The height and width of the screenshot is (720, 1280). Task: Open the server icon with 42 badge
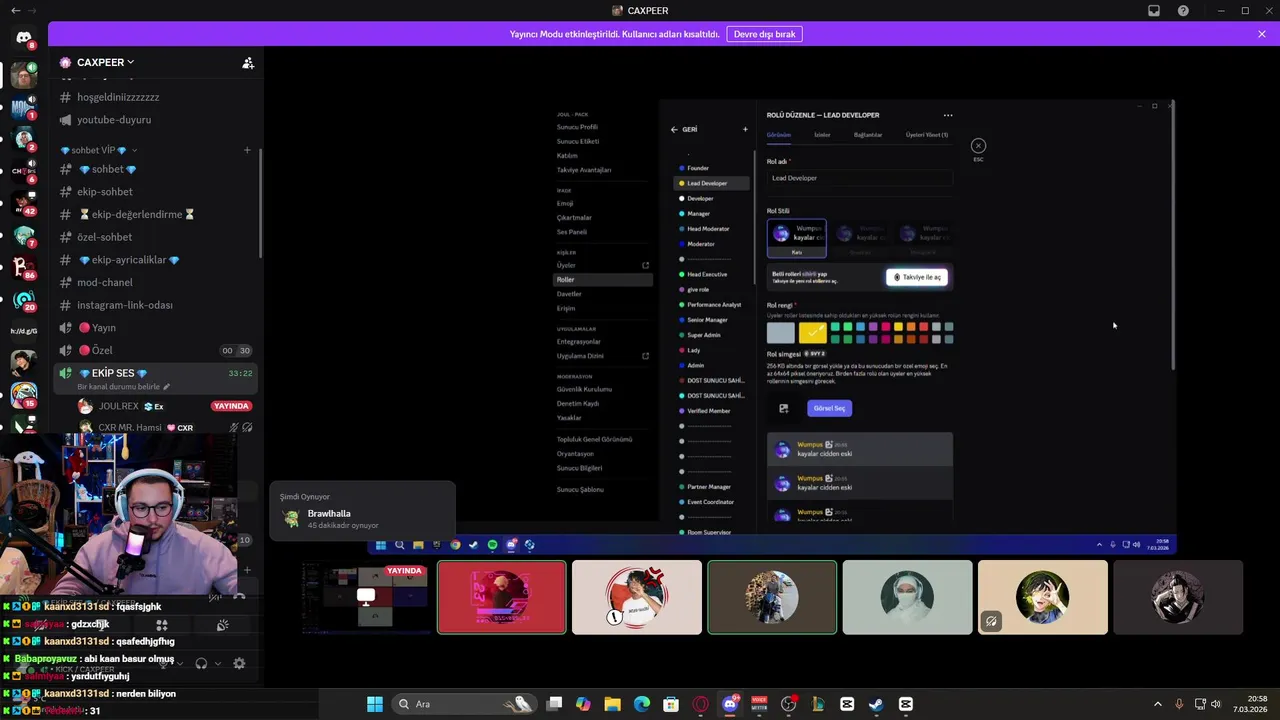point(24,203)
